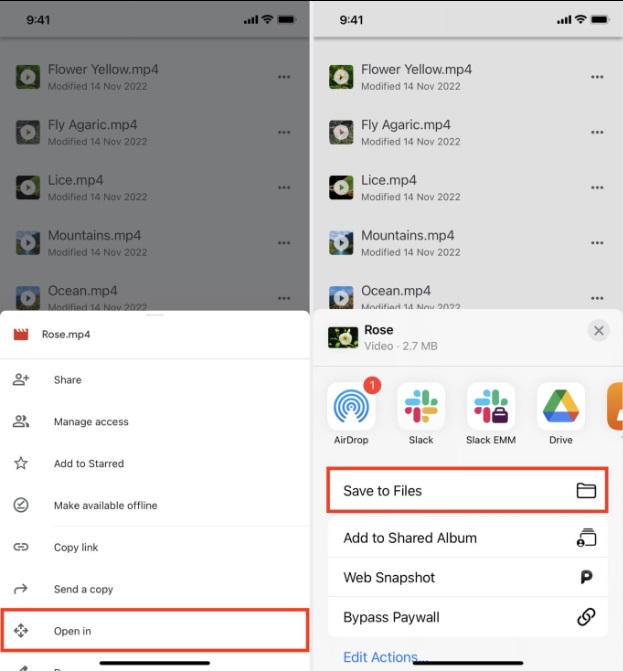This screenshot has width=623, height=671.
Task: Tap the AirDrop icon in share sheet
Action: (x=351, y=406)
